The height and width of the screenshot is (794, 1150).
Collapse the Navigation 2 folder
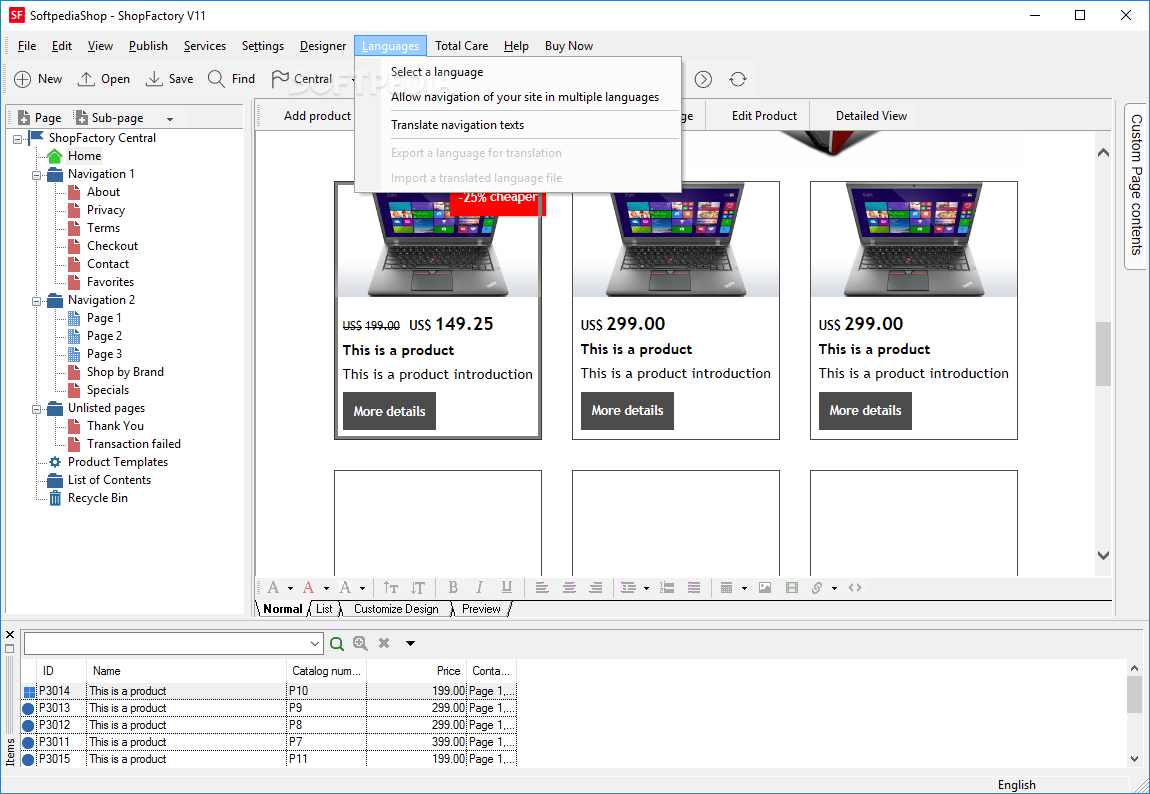point(36,301)
